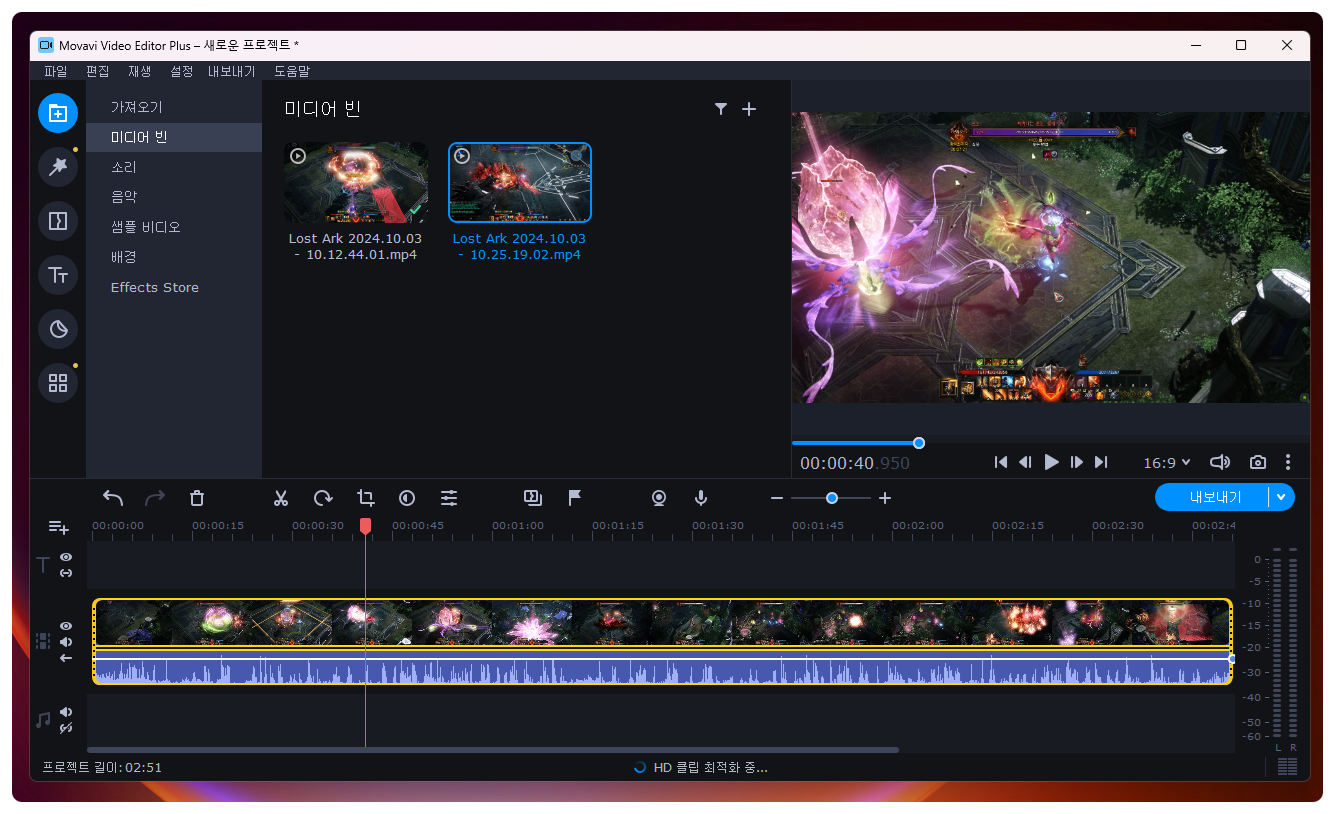This screenshot has height=814, width=1335.
Task: Open player more options menu
Action: 1288,462
